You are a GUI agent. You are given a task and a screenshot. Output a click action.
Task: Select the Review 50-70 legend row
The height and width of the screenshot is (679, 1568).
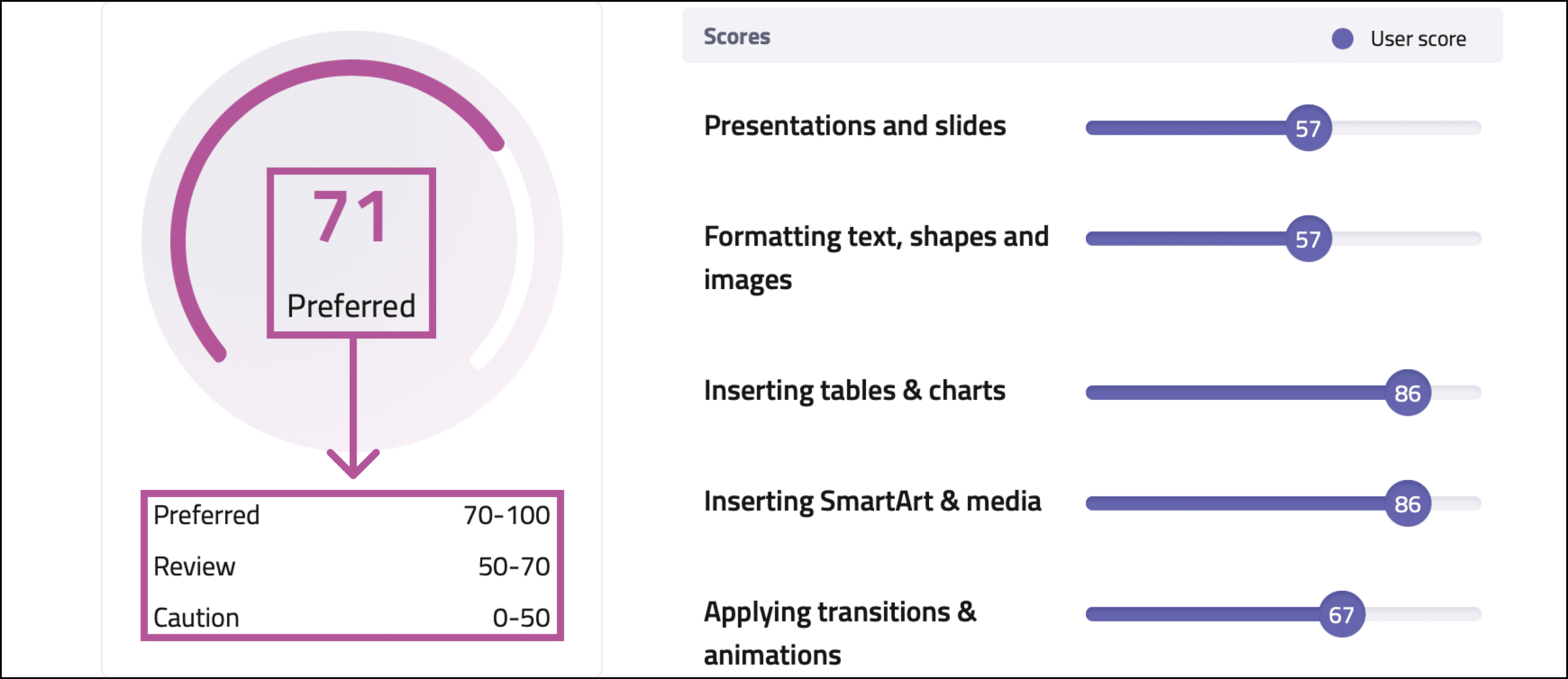[x=352, y=567]
